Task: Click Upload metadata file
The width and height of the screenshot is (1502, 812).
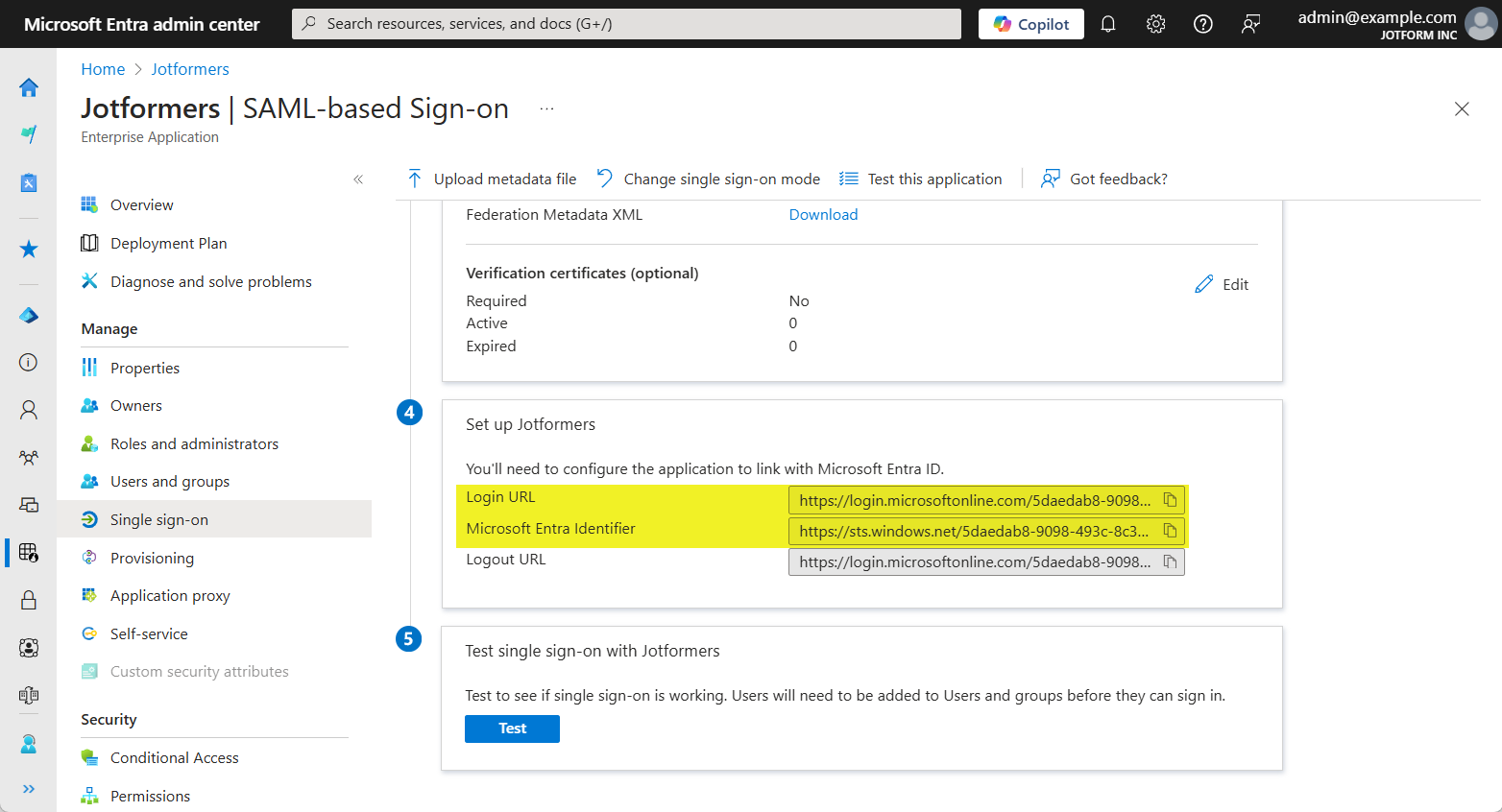Action: tap(492, 179)
